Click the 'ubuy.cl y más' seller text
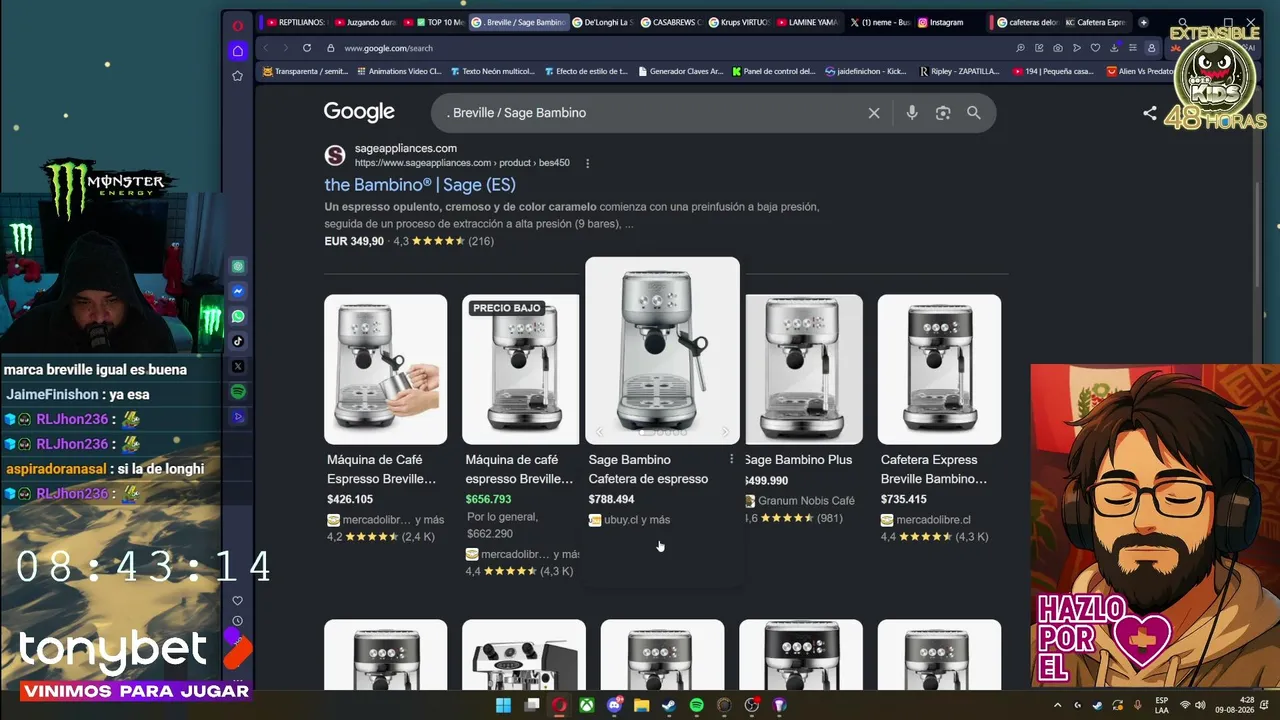Screen dimensions: 1280x720 click(x=637, y=520)
